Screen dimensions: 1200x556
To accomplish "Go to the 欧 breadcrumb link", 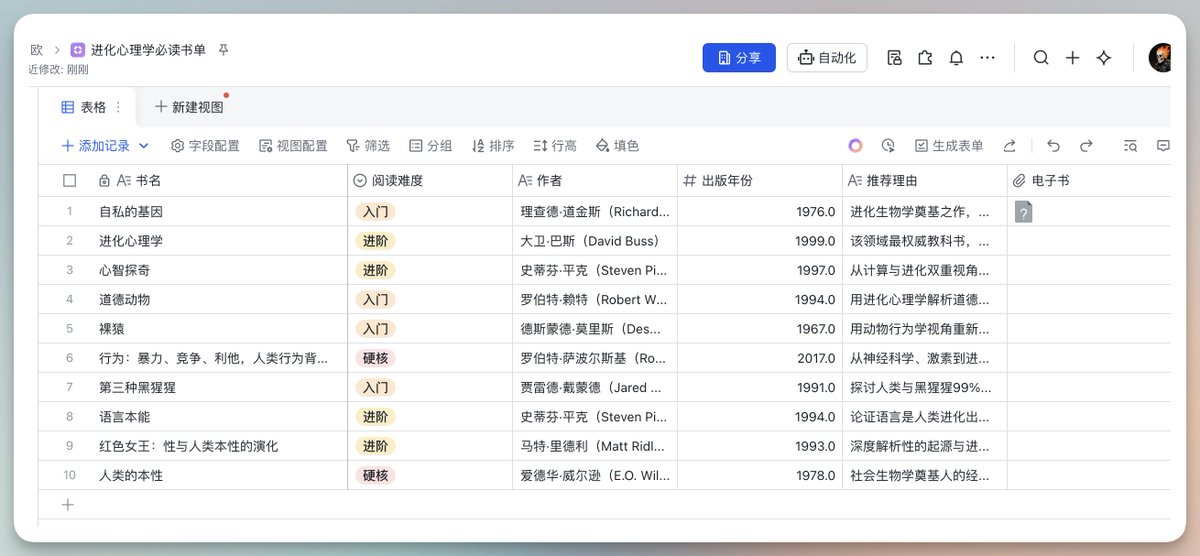I will [x=36, y=49].
